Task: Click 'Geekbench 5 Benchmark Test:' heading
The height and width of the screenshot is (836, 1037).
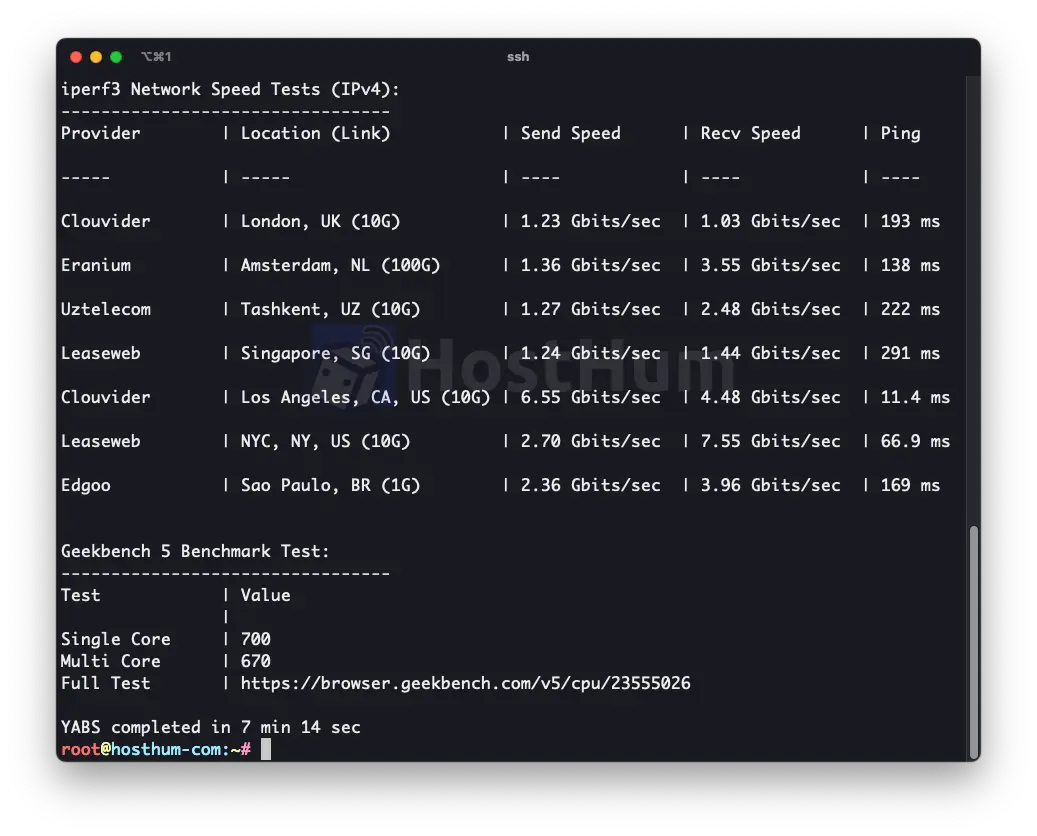Action: [x=195, y=551]
